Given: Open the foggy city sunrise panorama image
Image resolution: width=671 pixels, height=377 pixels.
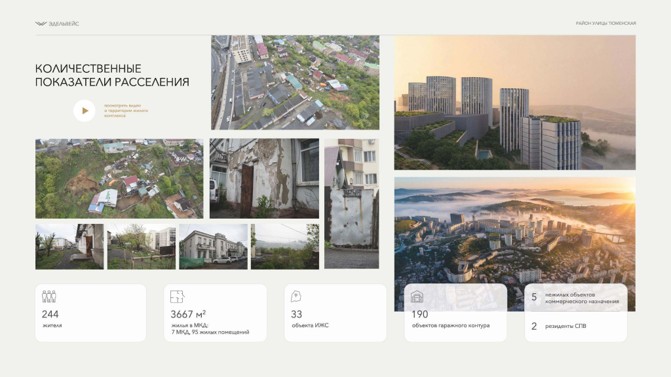Looking at the screenshot, I should pos(515,244).
